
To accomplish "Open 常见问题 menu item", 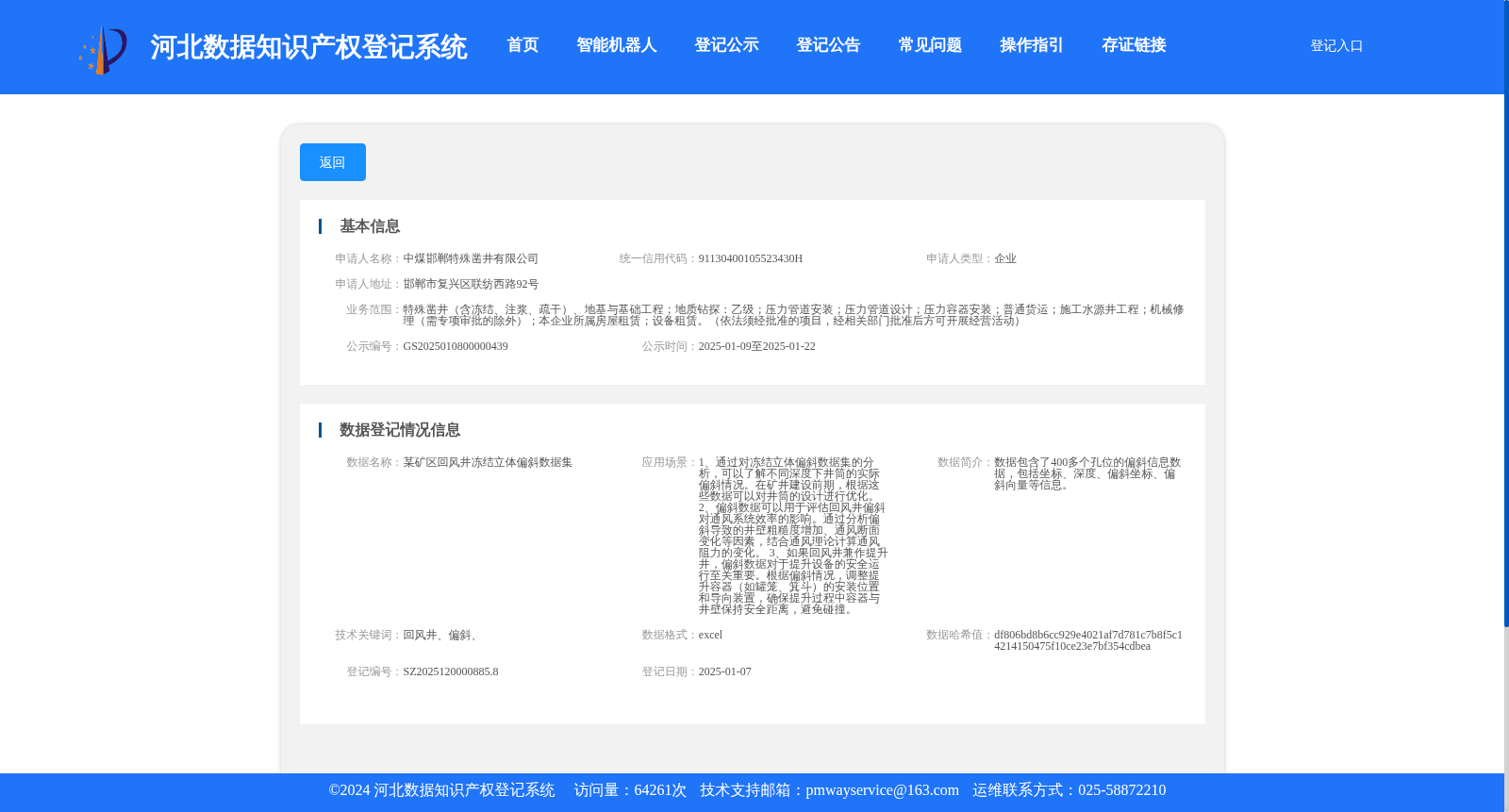I will [x=930, y=45].
